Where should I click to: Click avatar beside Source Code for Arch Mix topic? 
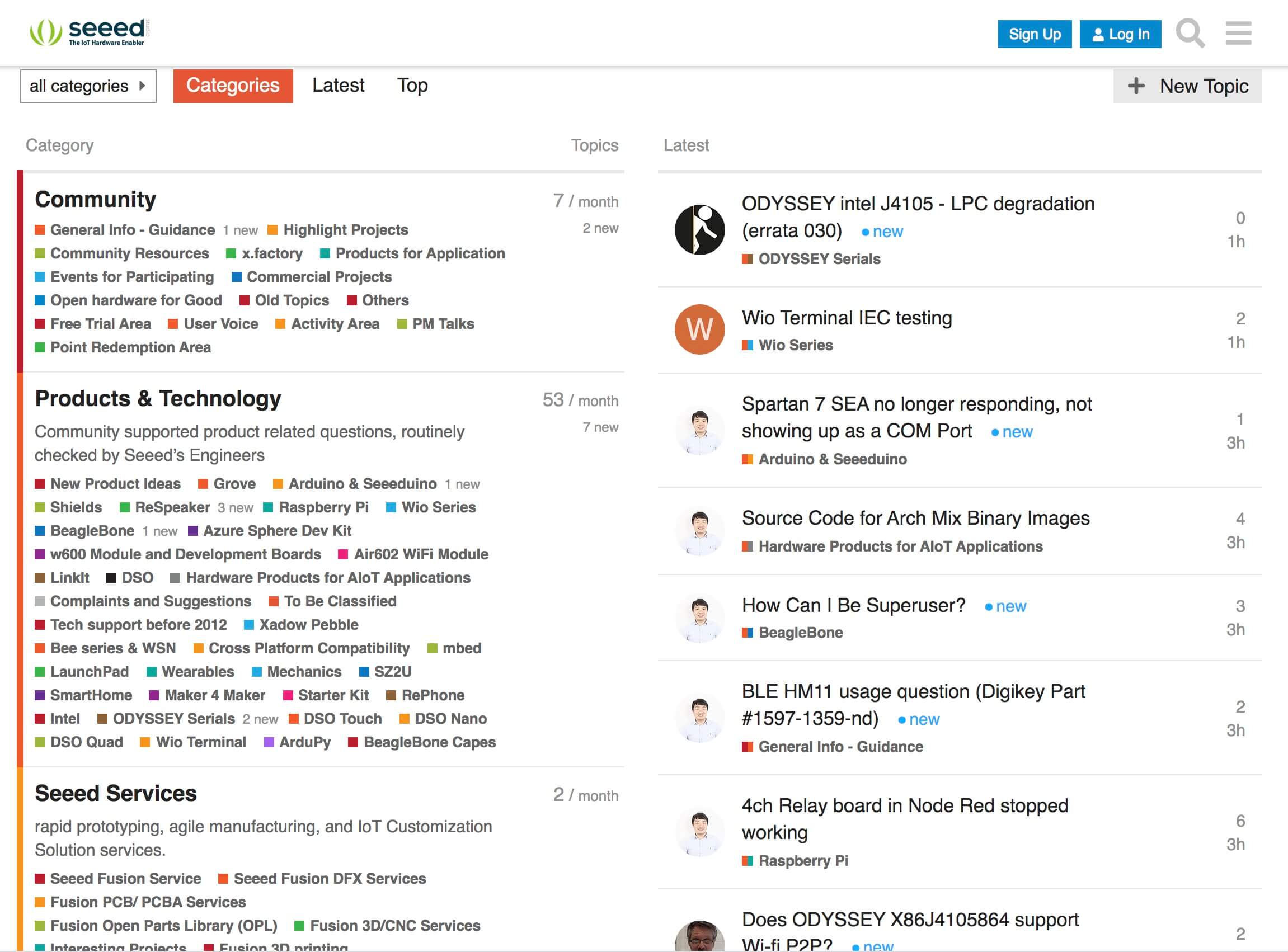[x=699, y=530]
